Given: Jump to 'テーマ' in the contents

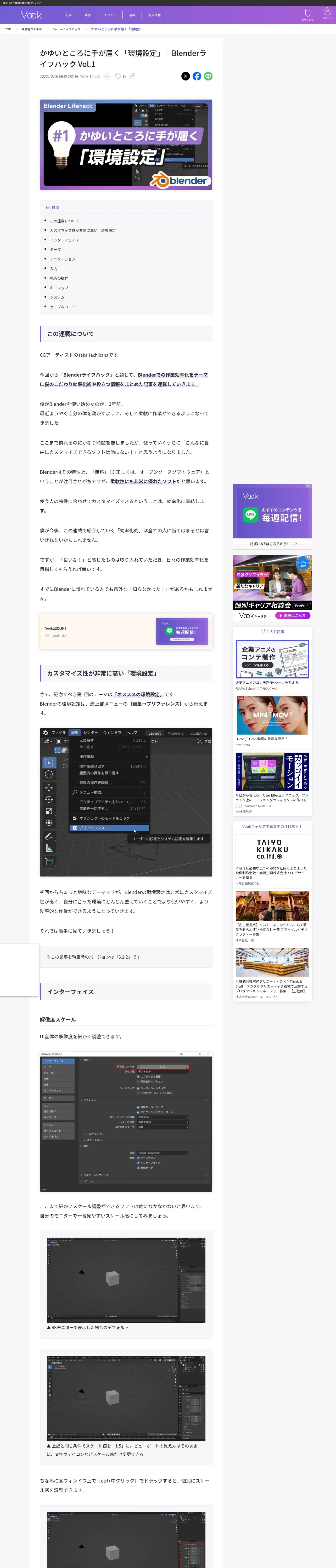Looking at the screenshot, I should [55, 250].
